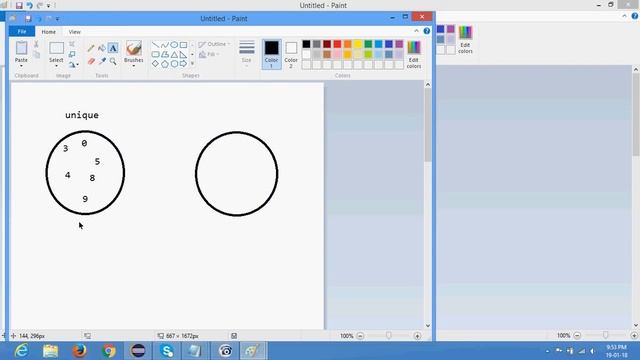Click Undo in background Paint window toolbar
Image resolution: width=640 pixels, height=360 pixels.
click(29, 5)
